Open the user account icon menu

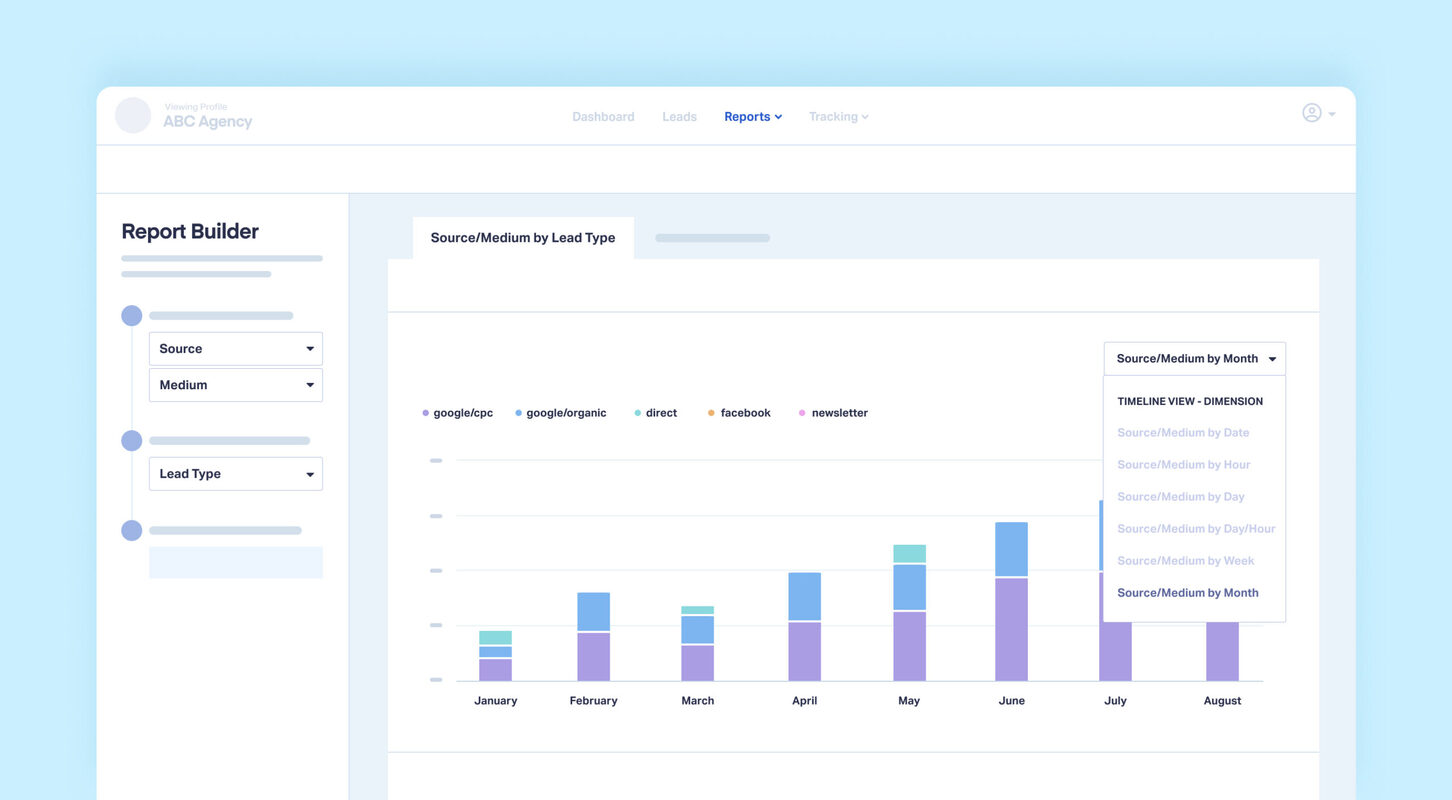pyautogui.click(x=1311, y=113)
